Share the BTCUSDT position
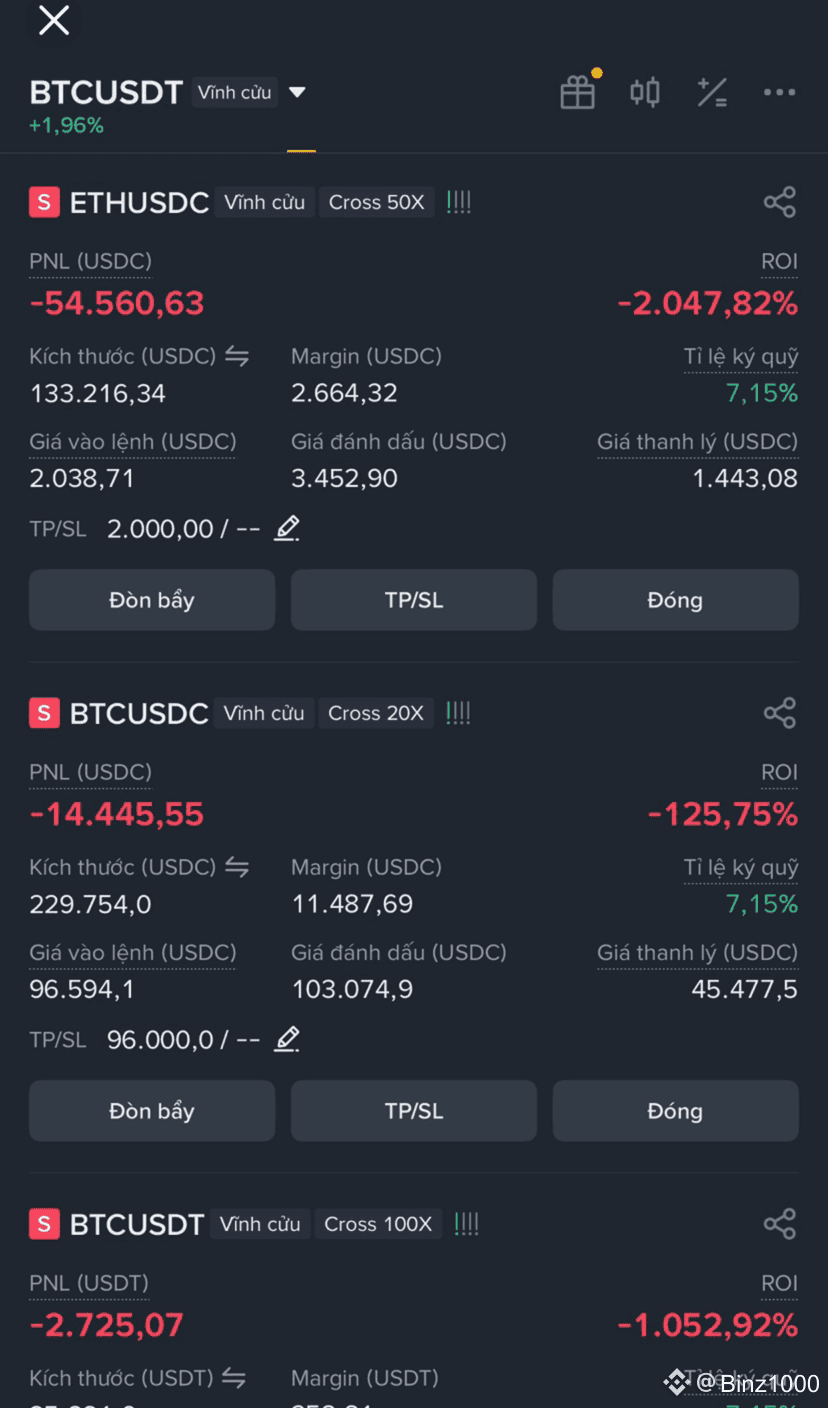Viewport: 828px width, 1408px height. pos(779,1224)
